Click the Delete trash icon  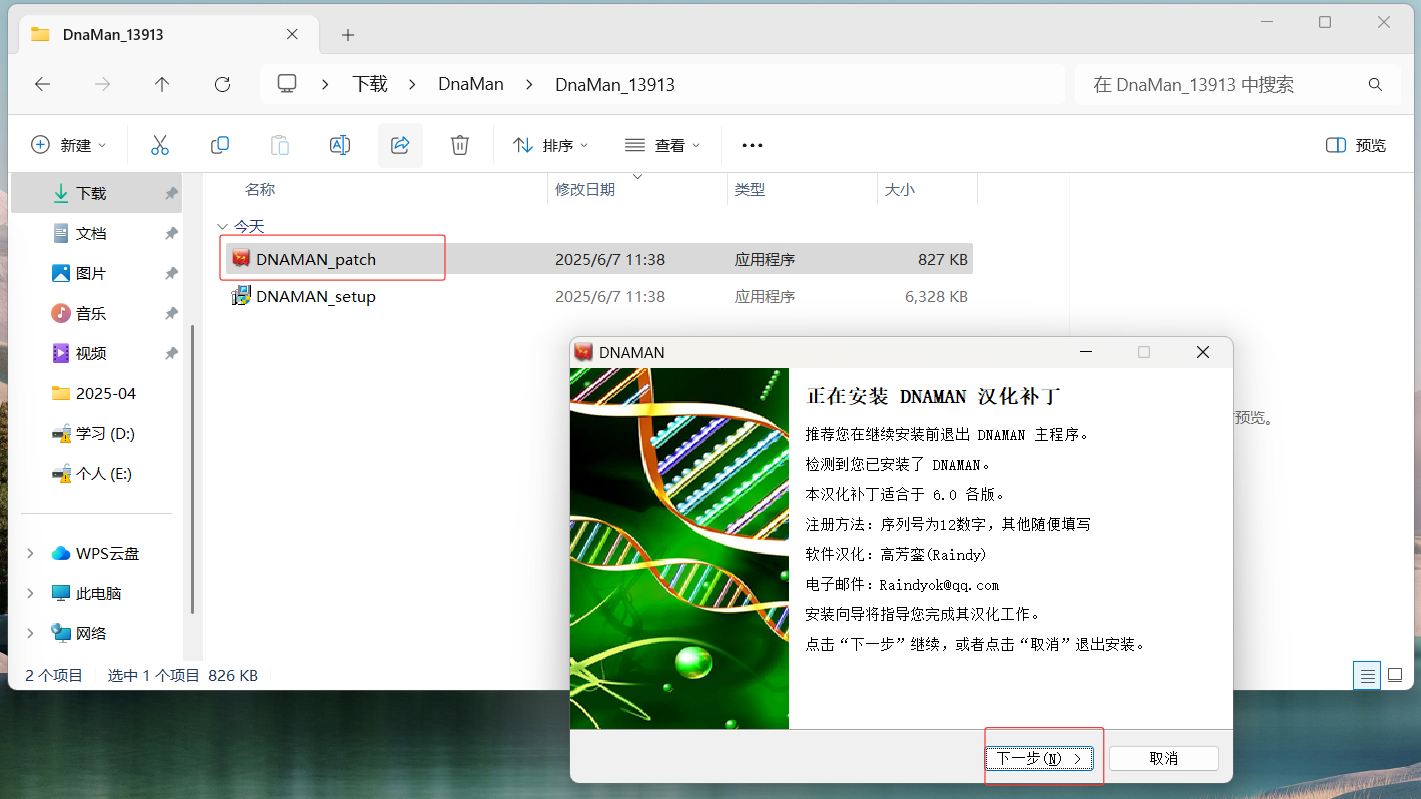coord(460,145)
